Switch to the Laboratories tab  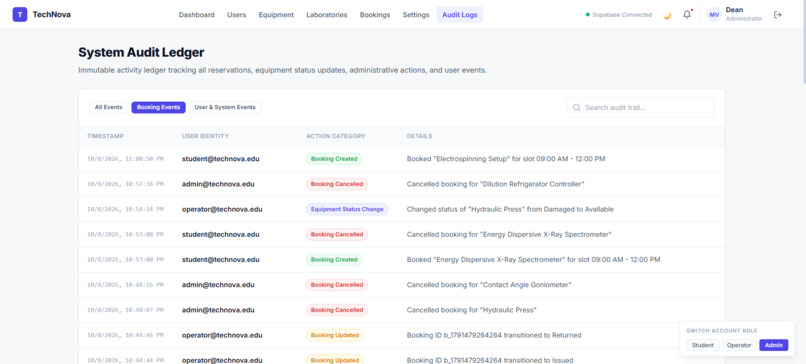326,15
